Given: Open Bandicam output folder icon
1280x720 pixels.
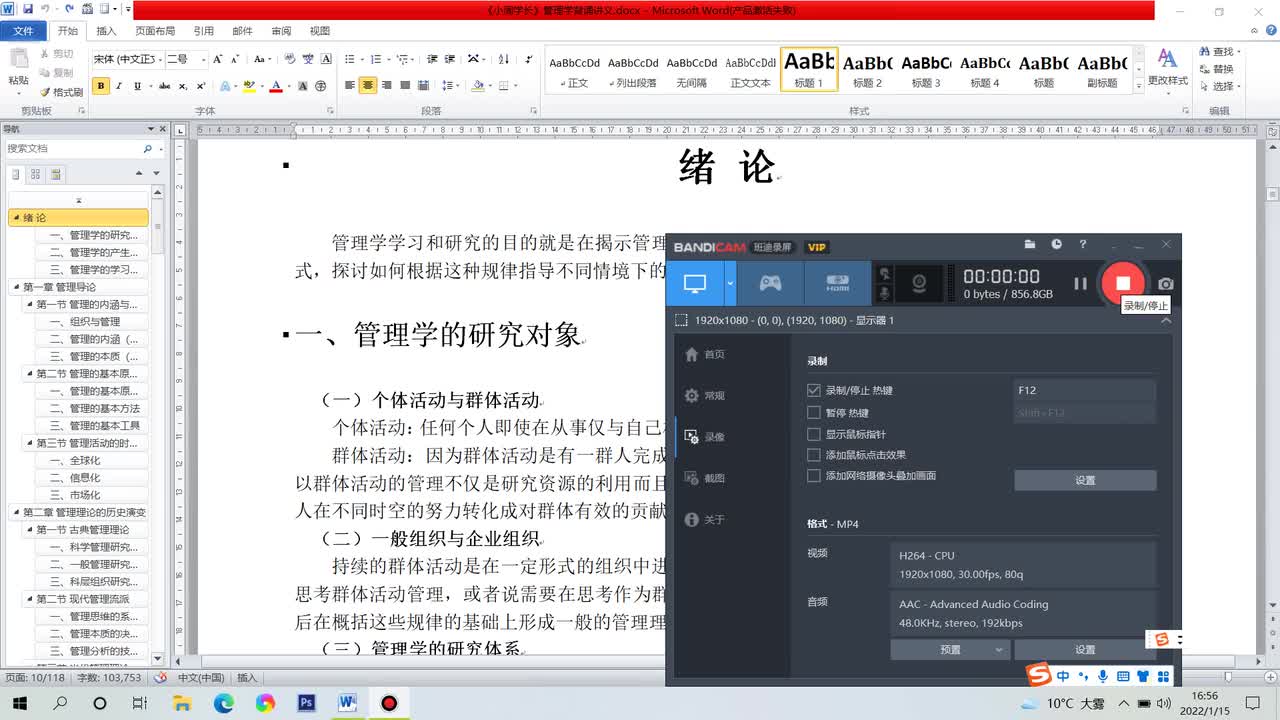Looking at the screenshot, I should 1030,245.
